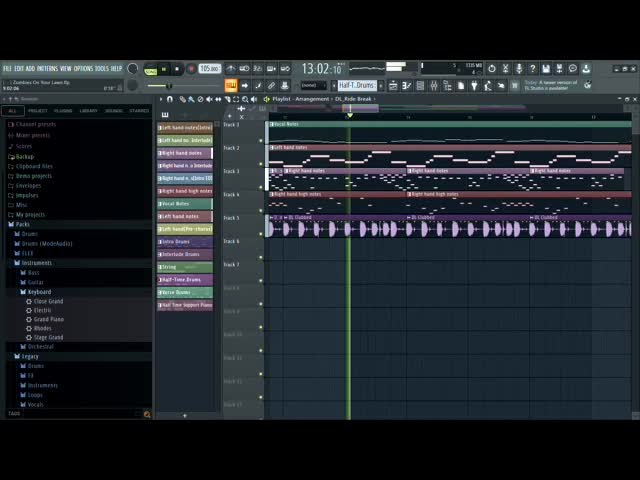The height and width of the screenshot is (480, 640).
Task: Click the arrow left of pattern selector
Action: click(x=333, y=85)
